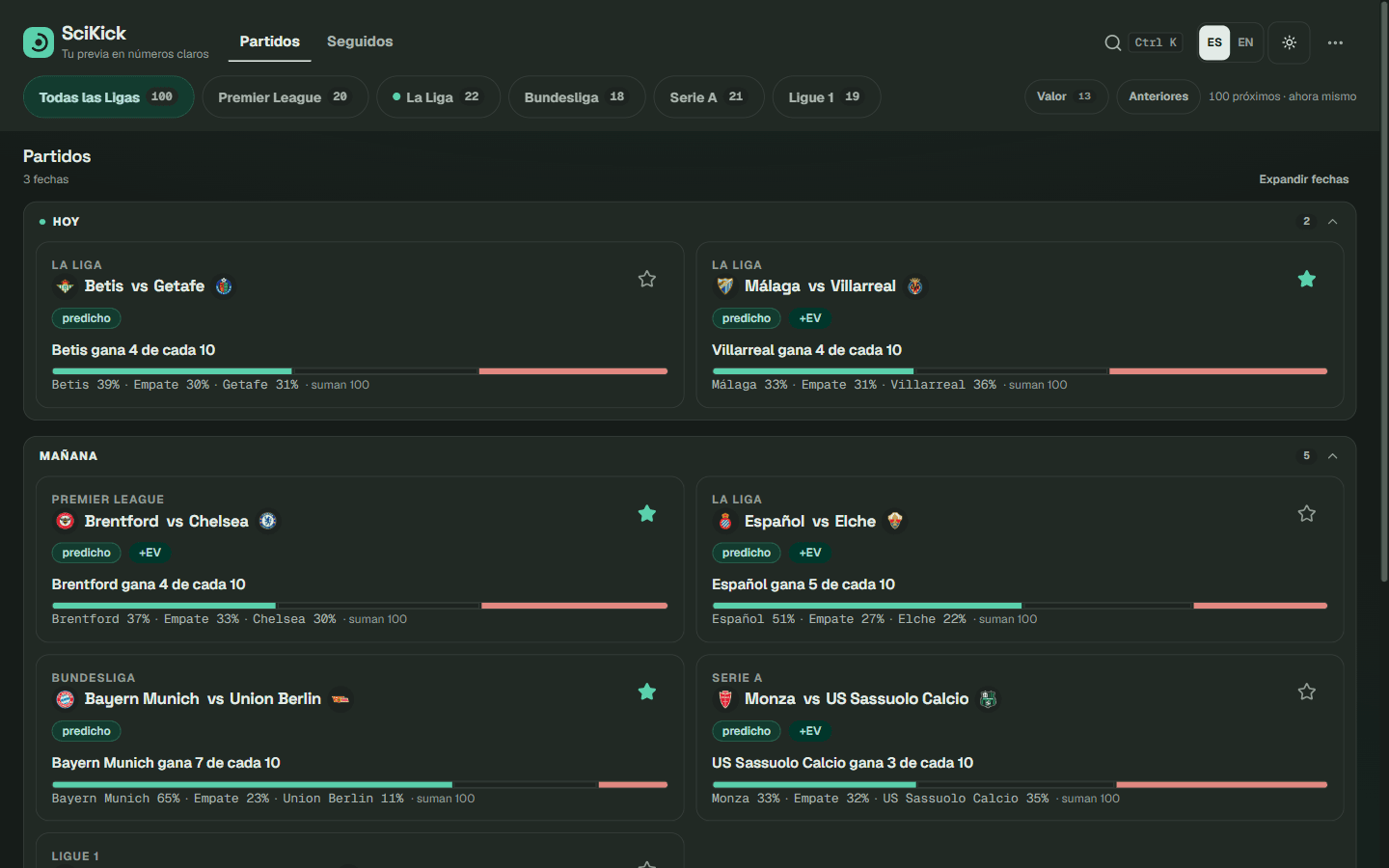Click the MAÑANA section header
This screenshot has height=868, width=1389.
click(x=690, y=456)
